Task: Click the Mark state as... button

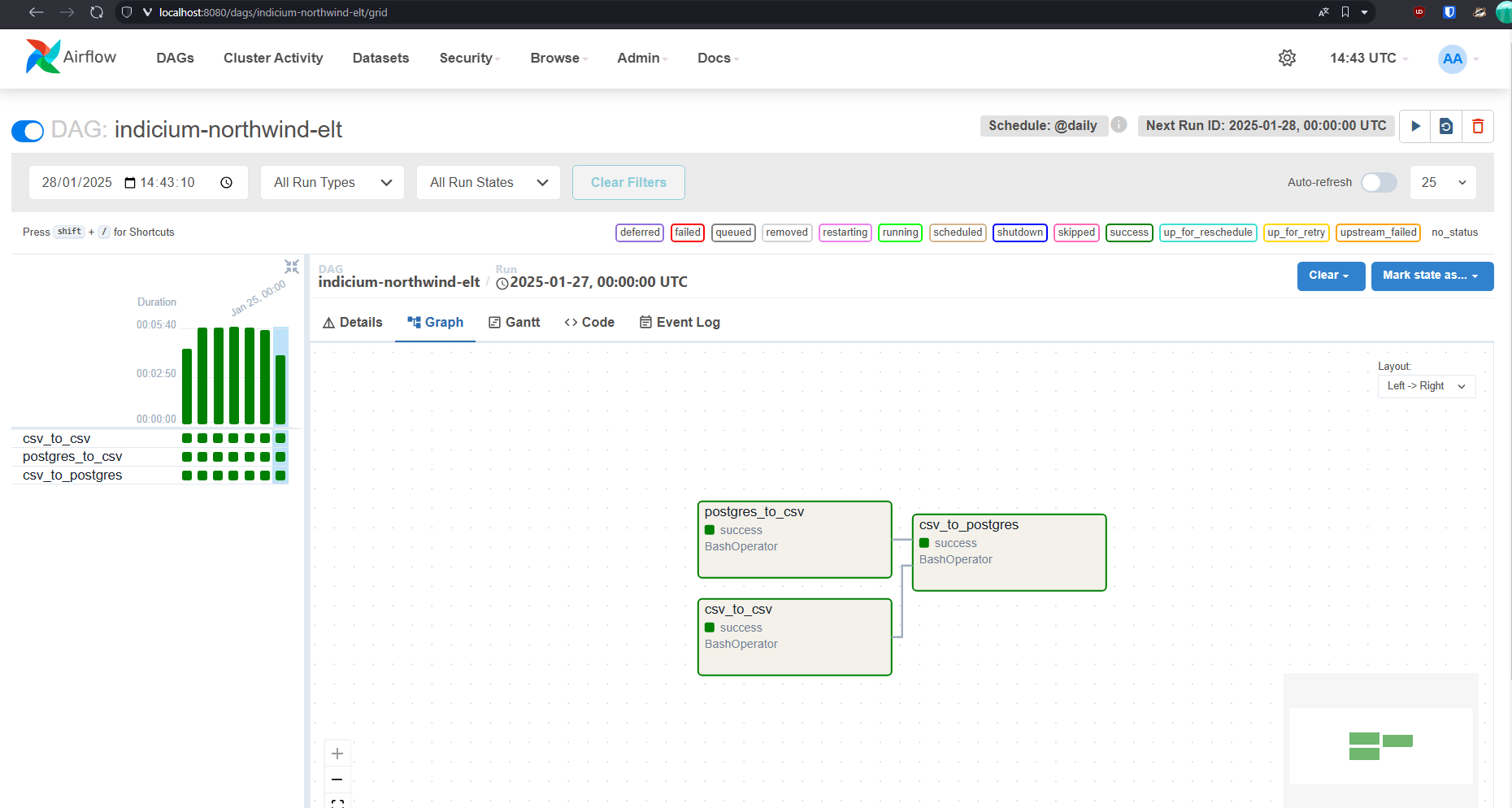Action: (x=1432, y=276)
